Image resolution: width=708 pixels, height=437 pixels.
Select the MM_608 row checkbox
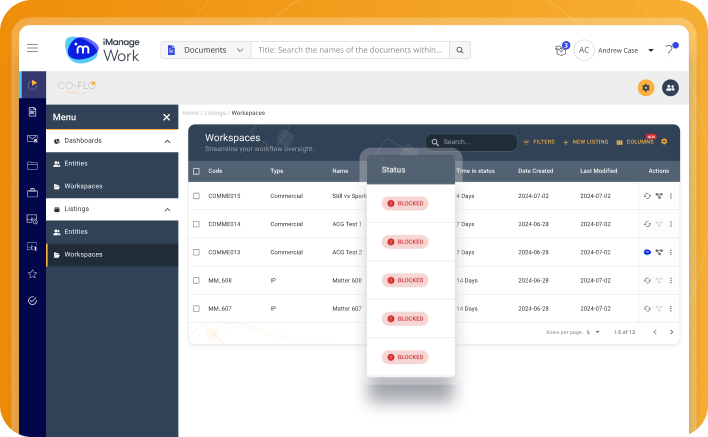[x=196, y=281]
